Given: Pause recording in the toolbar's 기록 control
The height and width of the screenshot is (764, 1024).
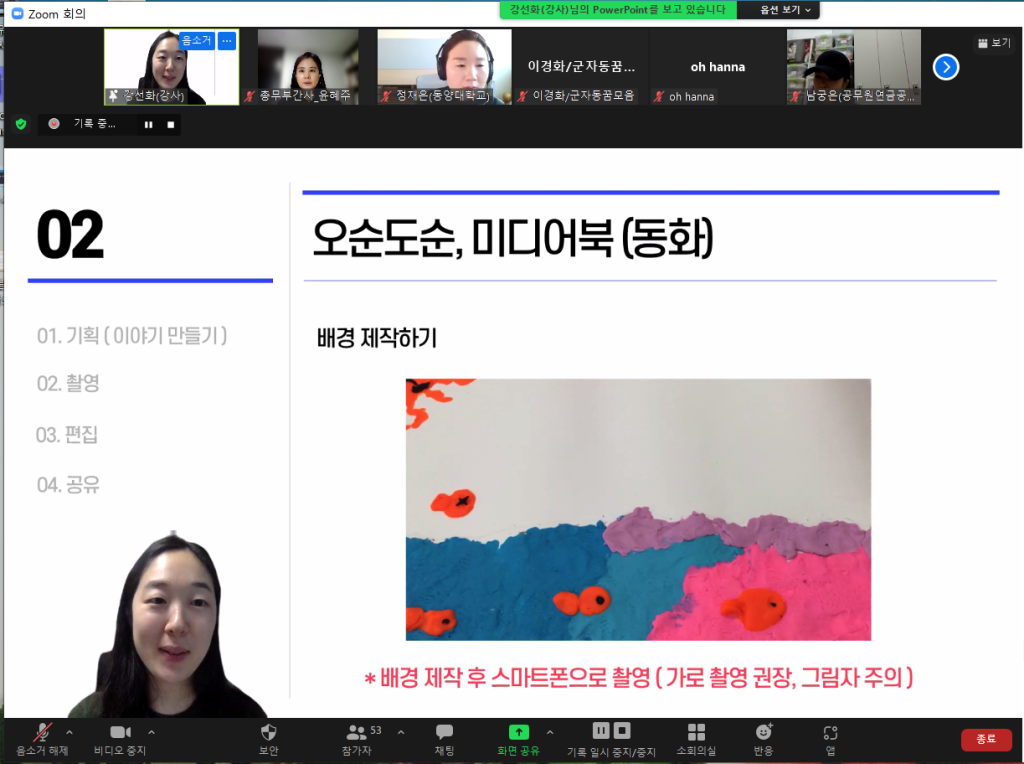Looking at the screenshot, I should (x=602, y=731).
